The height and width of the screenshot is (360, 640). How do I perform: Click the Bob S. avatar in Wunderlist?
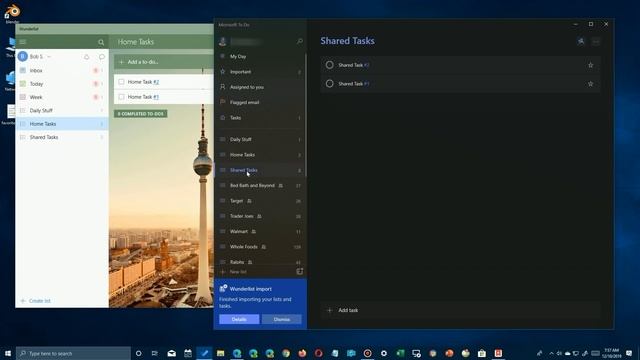pyautogui.click(x=23, y=56)
